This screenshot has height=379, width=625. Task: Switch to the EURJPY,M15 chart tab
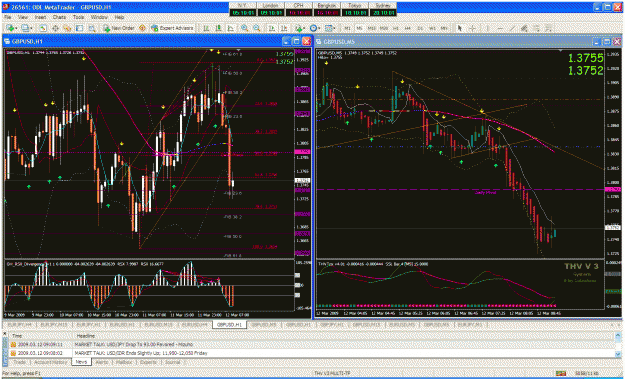pyautogui.click(x=53, y=325)
